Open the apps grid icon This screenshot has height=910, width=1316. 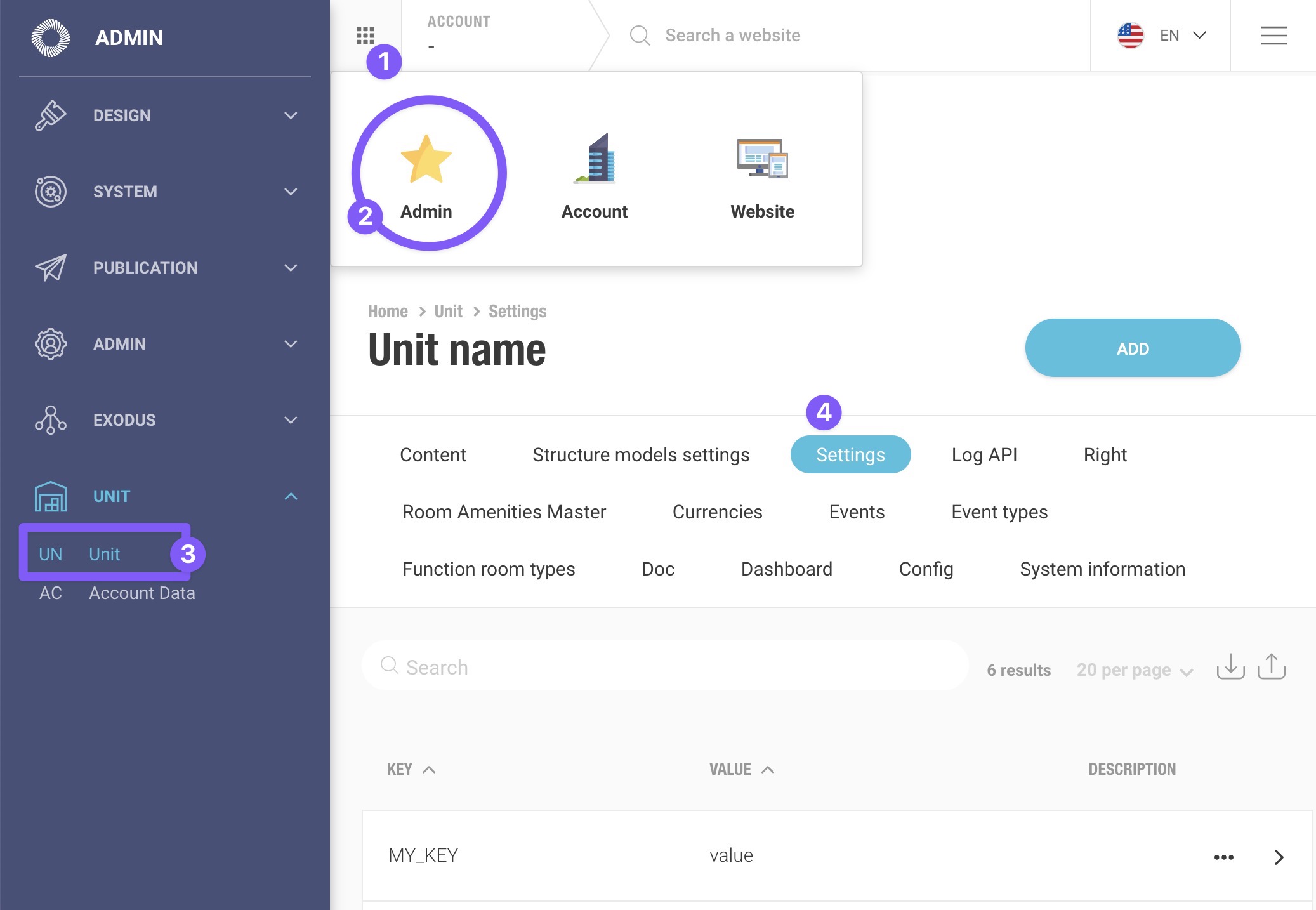[365, 36]
